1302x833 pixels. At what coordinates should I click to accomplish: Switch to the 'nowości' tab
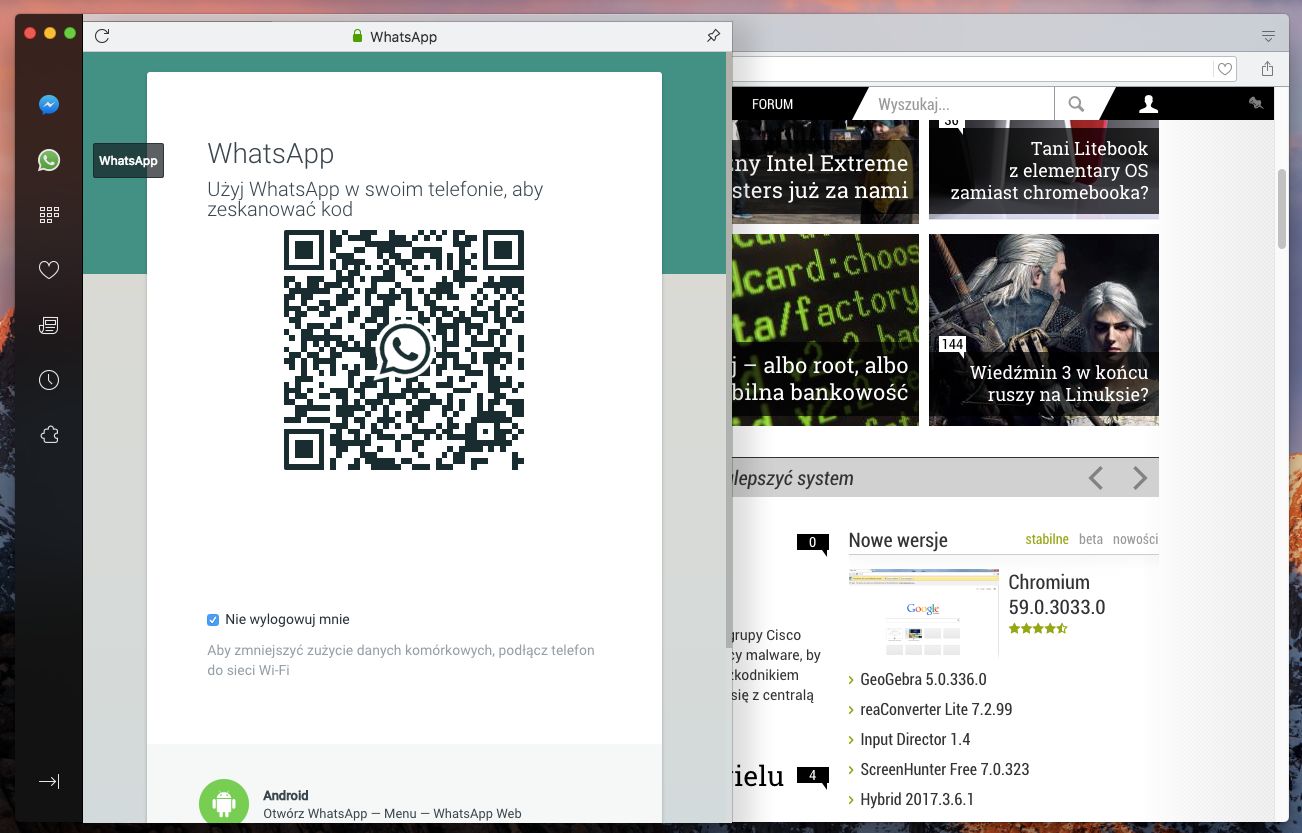coord(1135,539)
